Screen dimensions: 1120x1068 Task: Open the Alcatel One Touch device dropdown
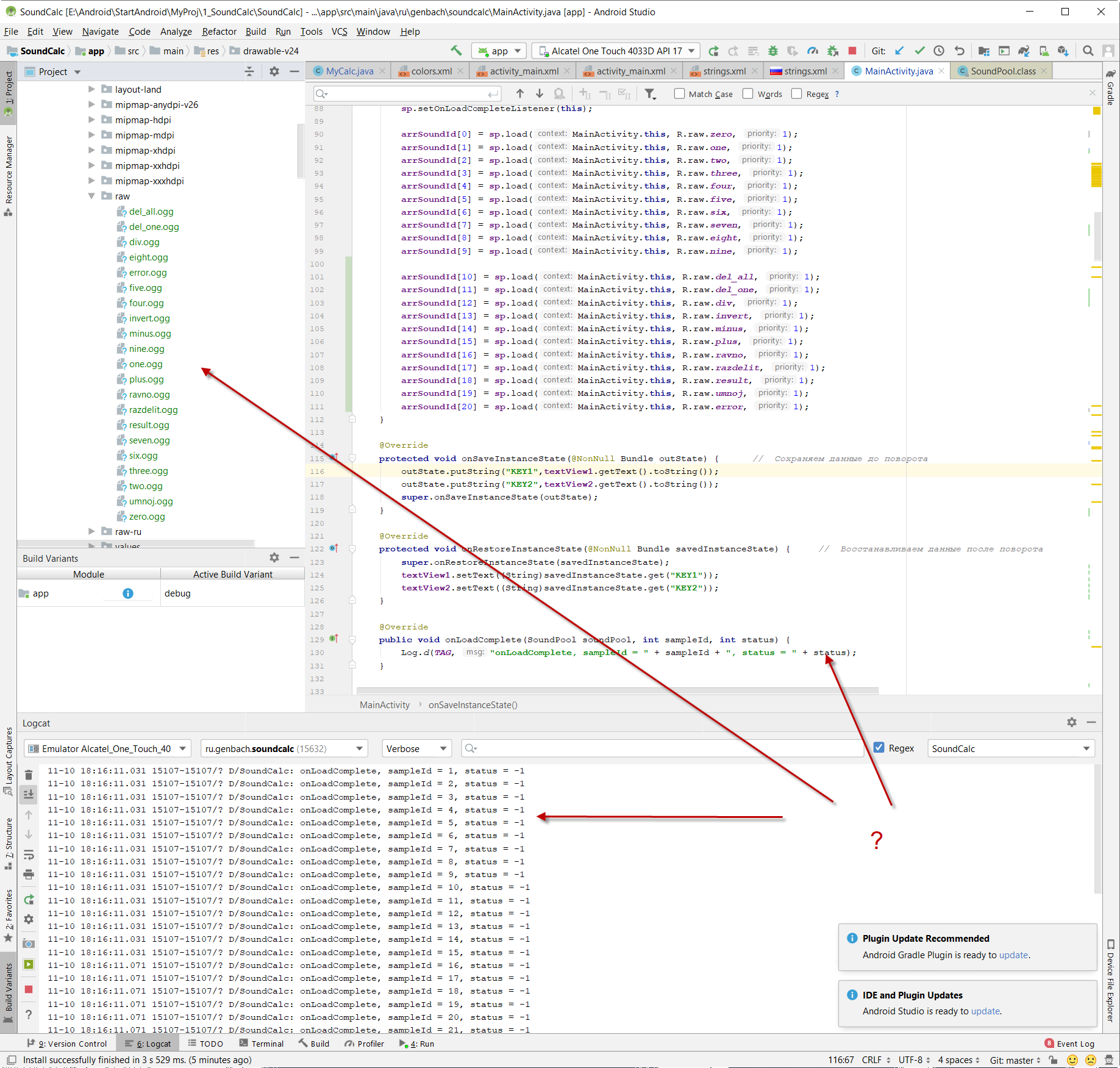[616, 51]
